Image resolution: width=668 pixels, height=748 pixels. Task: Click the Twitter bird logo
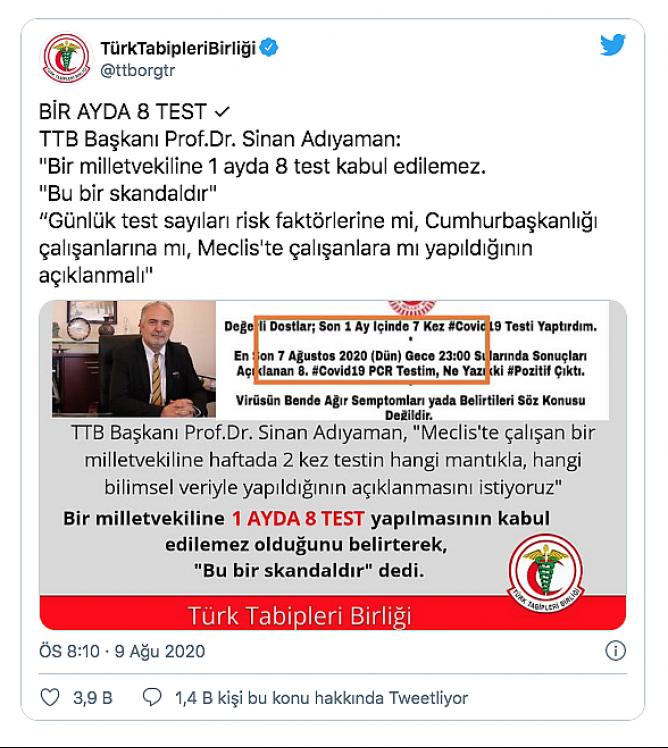[x=613, y=44]
